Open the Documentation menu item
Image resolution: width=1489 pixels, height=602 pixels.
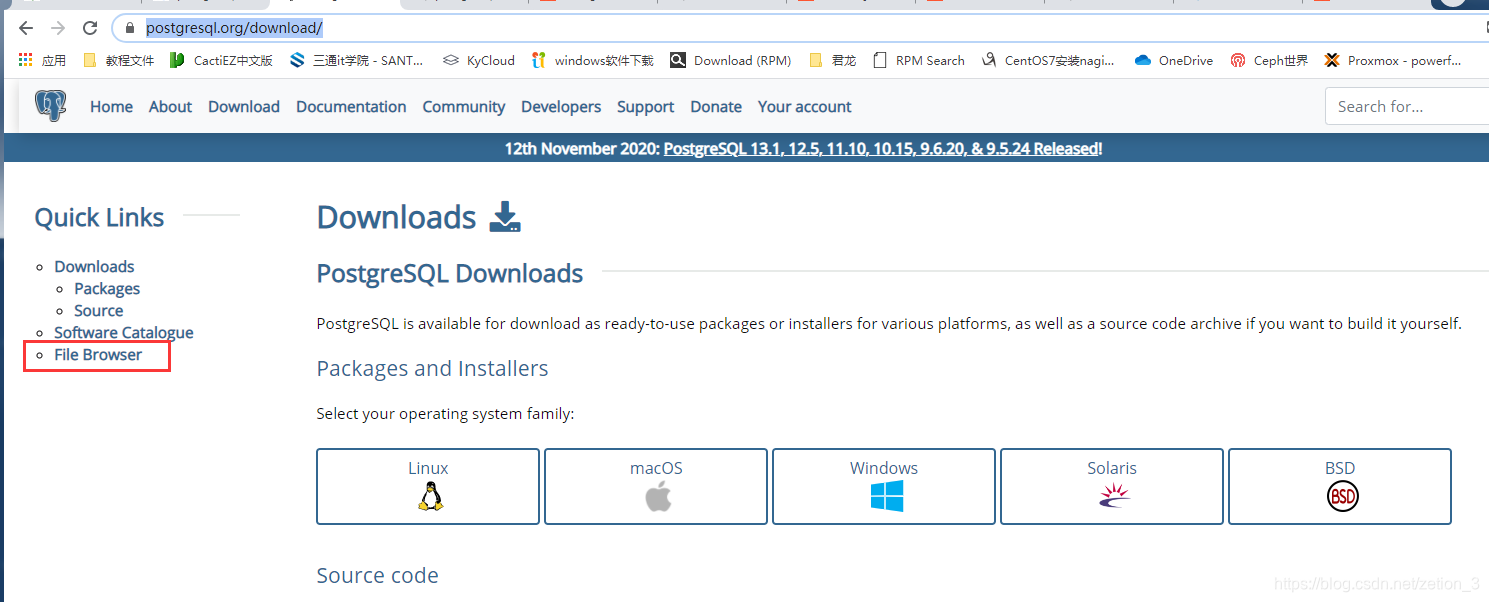pyautogui.click(x=351, y=107)
